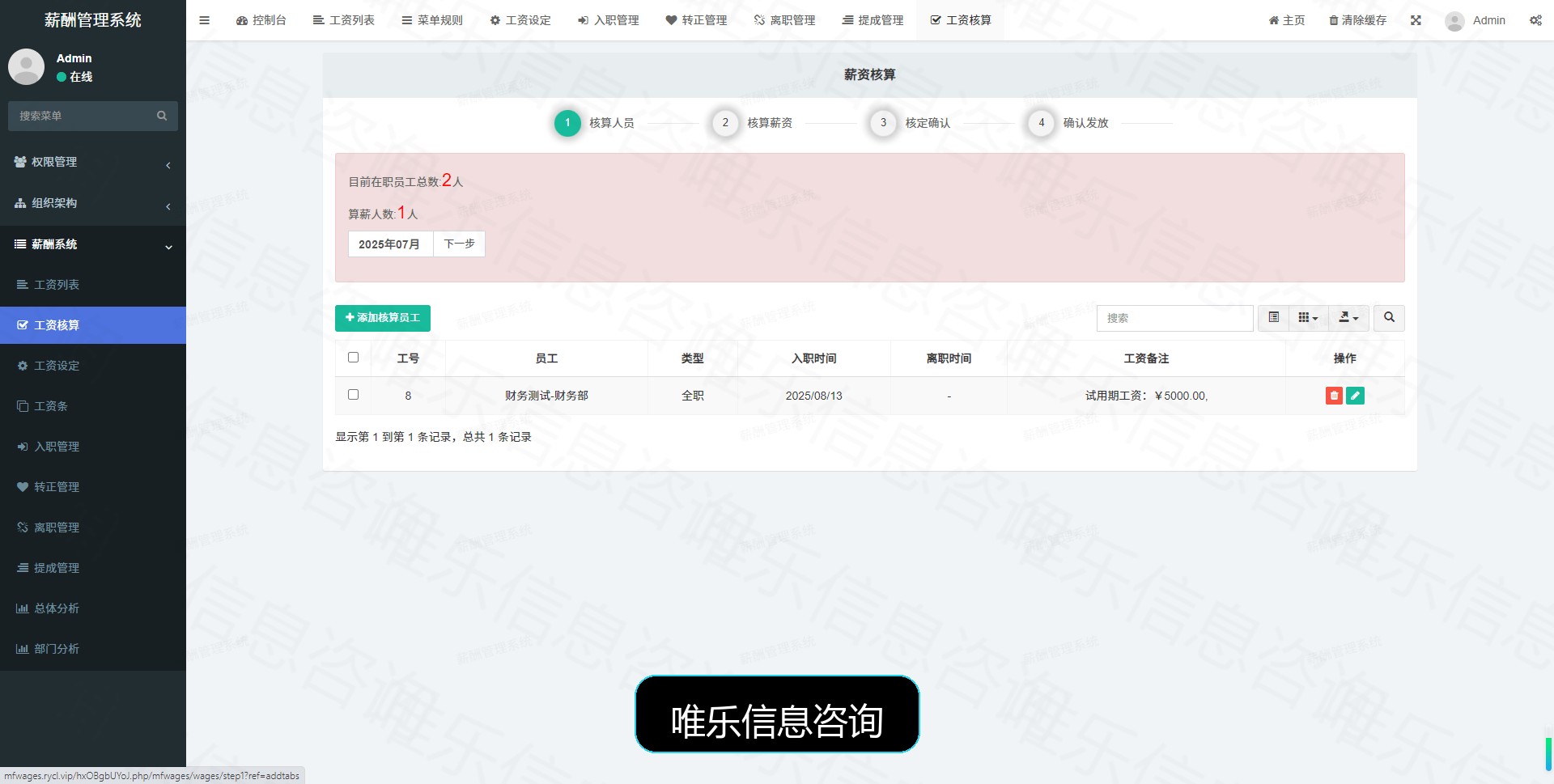
Task: Click the 类型 column header
Action: click(693, 358)
